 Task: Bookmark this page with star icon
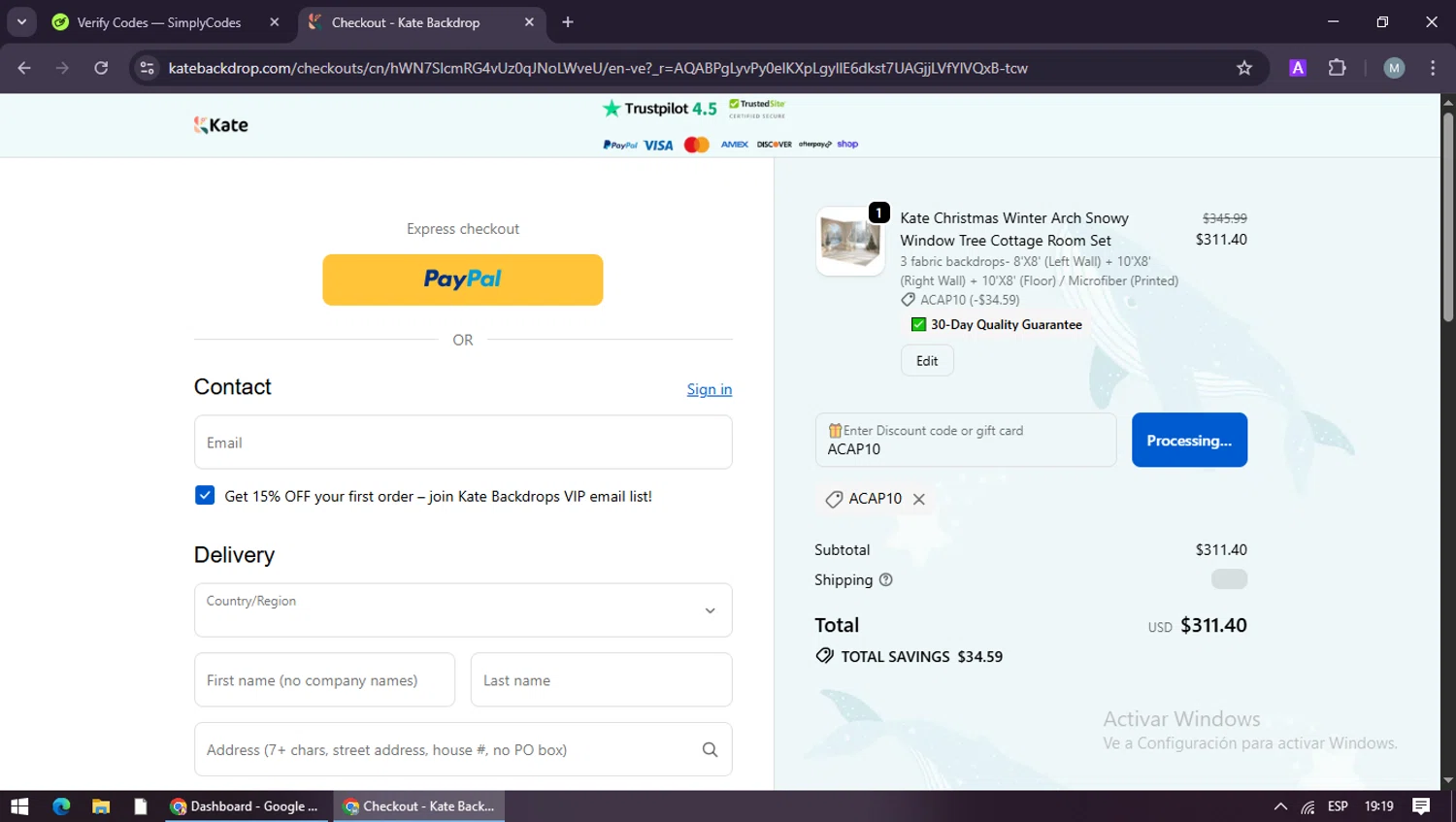1244,68
